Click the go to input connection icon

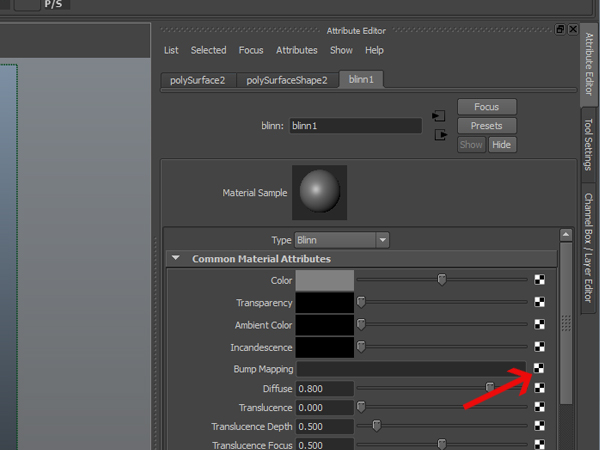tap(439, 116)
